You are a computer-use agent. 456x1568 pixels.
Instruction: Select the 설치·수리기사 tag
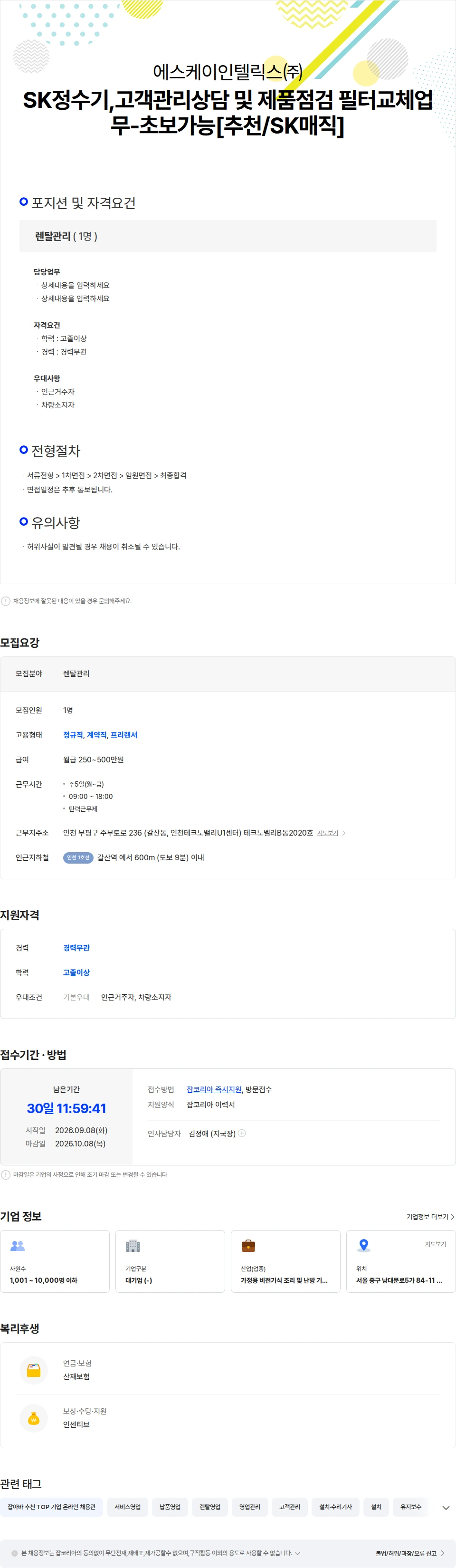click(x=336, y=1507)
